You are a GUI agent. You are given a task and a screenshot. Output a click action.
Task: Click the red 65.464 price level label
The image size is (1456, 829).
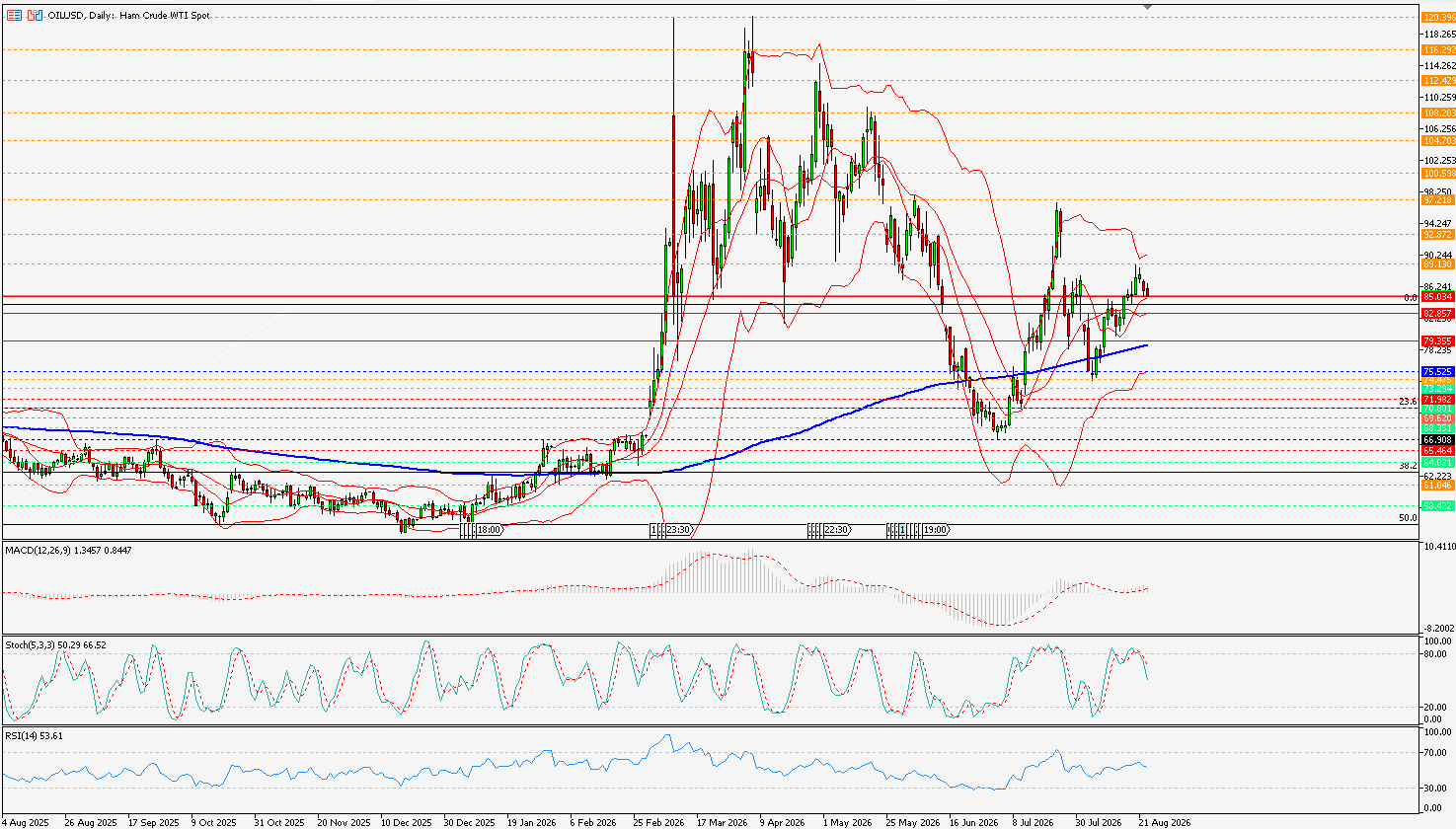click(x=1436, y=451)
